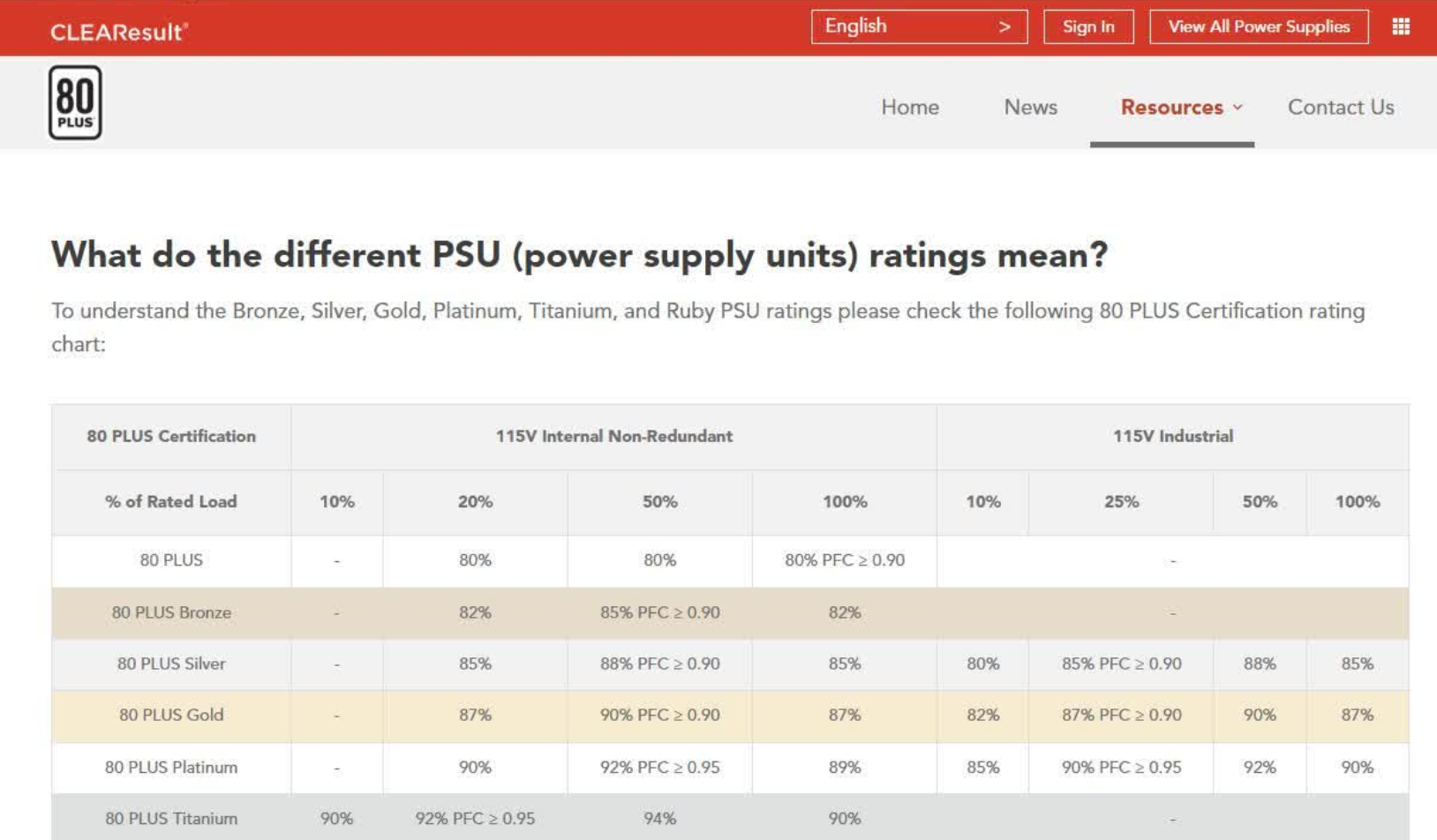The width and height of the screenshot is (1437, 840).
Task: Open the News menu item
Action: 1030,107
